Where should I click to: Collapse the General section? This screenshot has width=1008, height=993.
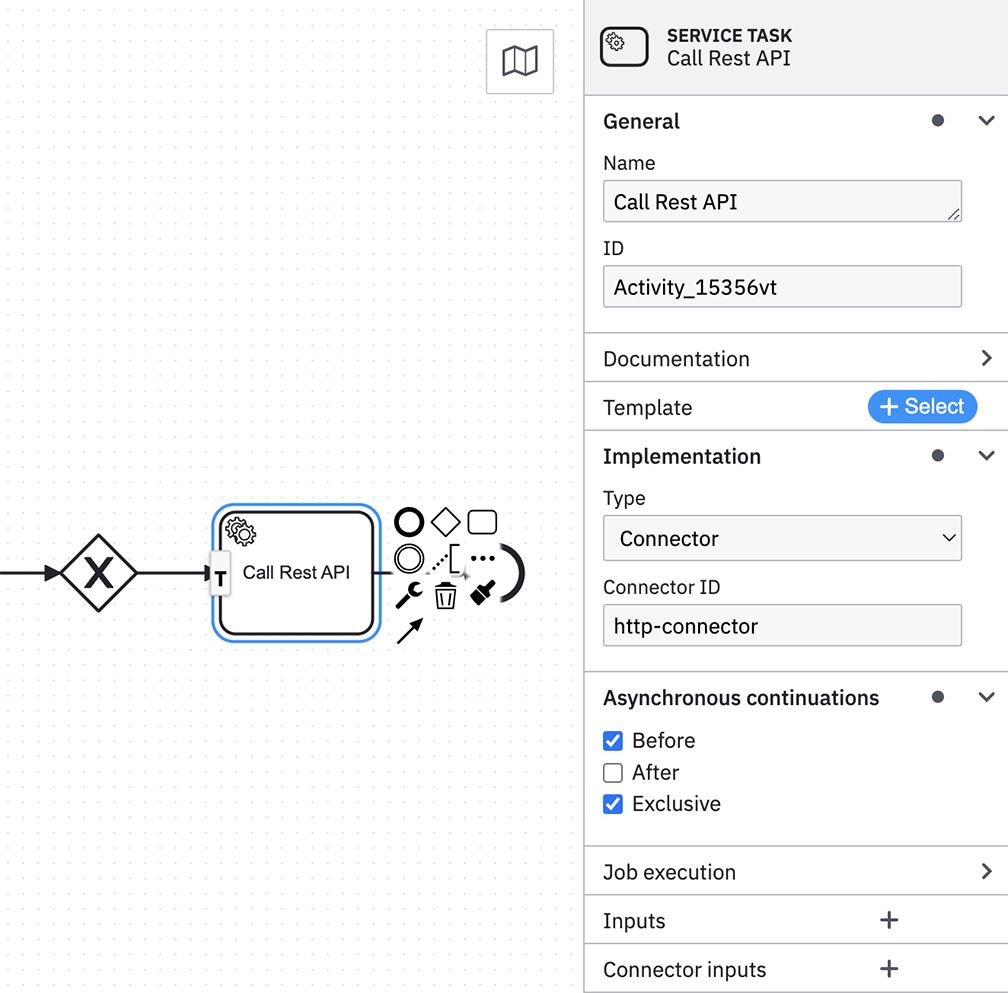pyautogui.click(x=986, y=121)
